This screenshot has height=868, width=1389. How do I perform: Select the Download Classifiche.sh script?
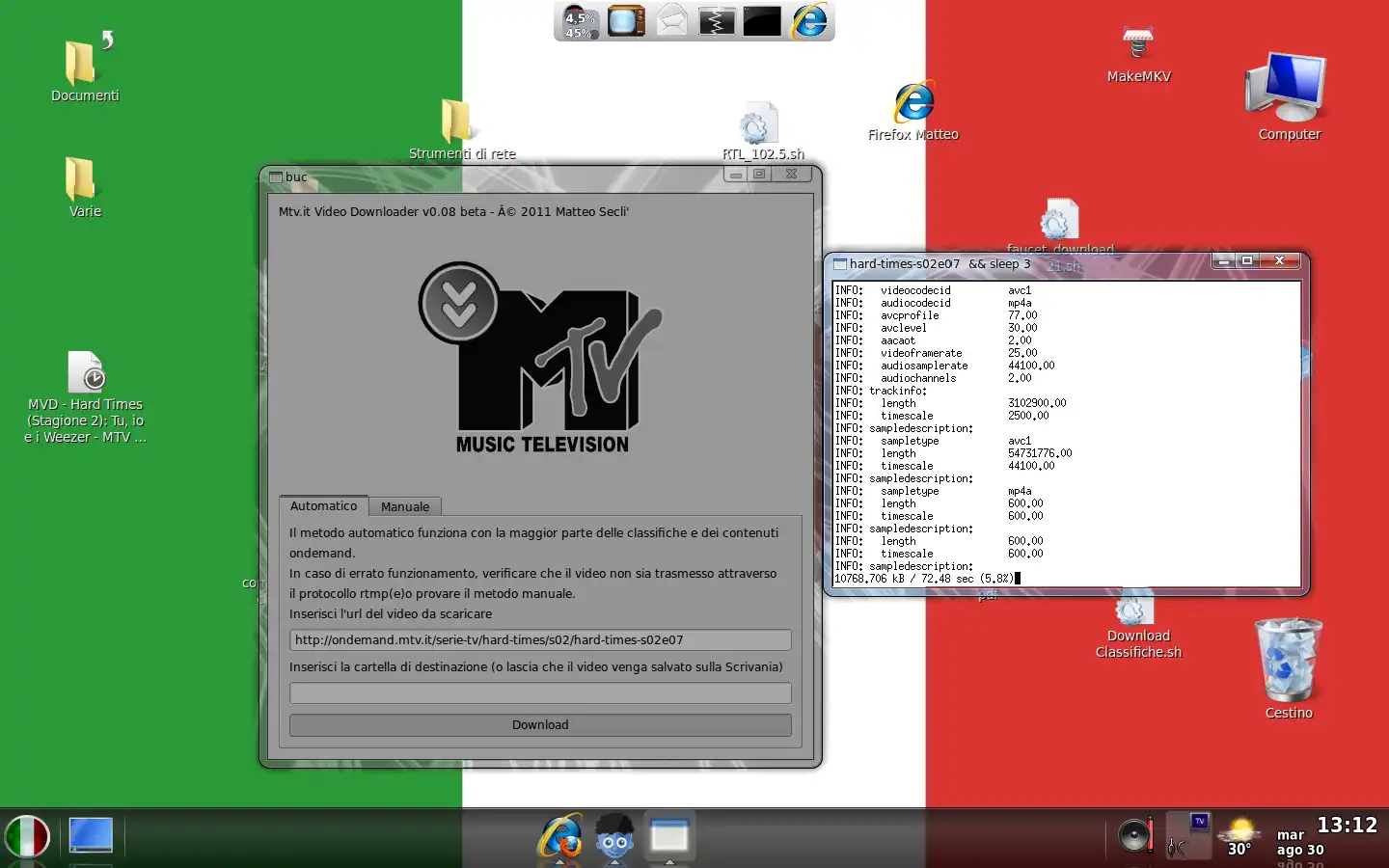[1138, 625]
